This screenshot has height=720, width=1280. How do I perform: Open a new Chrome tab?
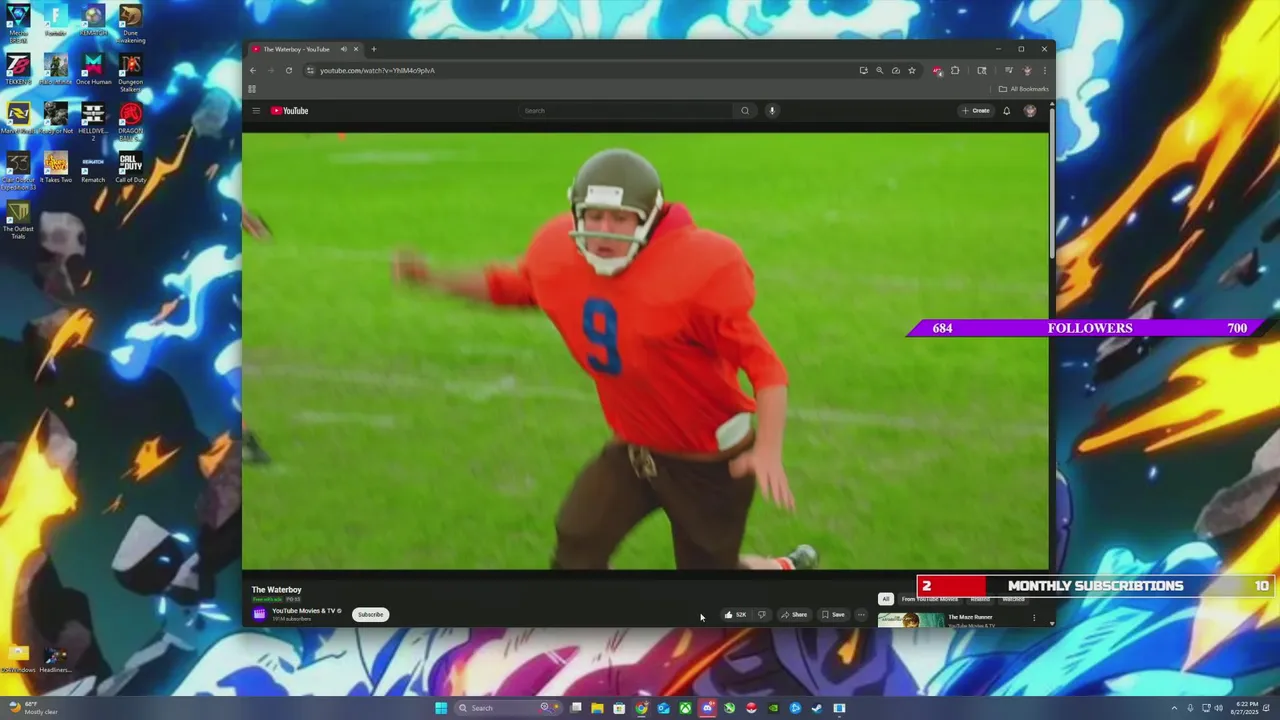tap(374, 49)
